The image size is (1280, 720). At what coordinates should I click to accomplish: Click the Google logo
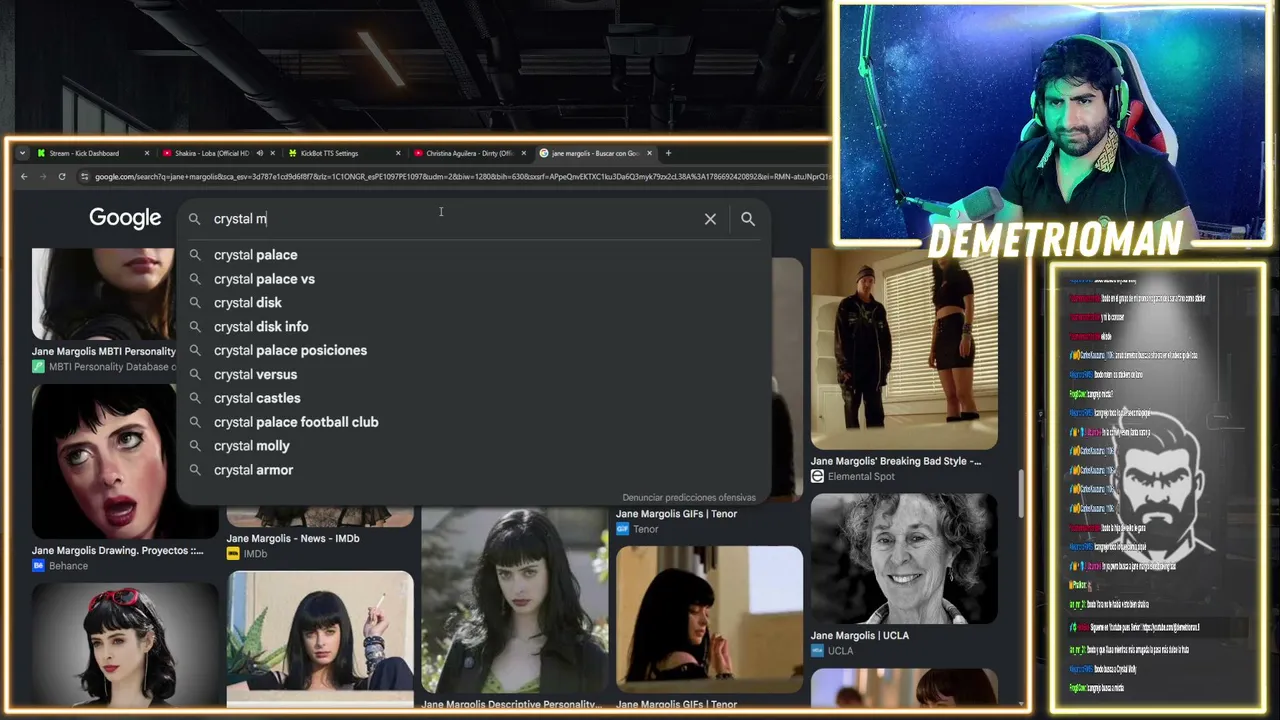125,219
